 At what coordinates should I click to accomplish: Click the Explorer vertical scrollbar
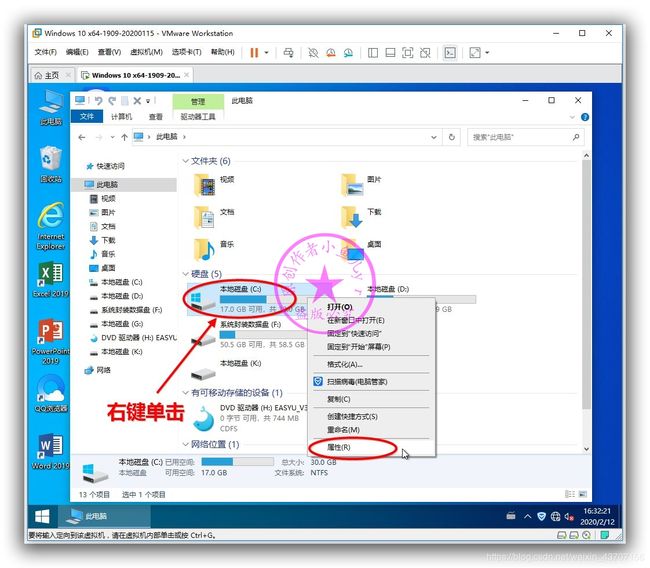point(586,284)
